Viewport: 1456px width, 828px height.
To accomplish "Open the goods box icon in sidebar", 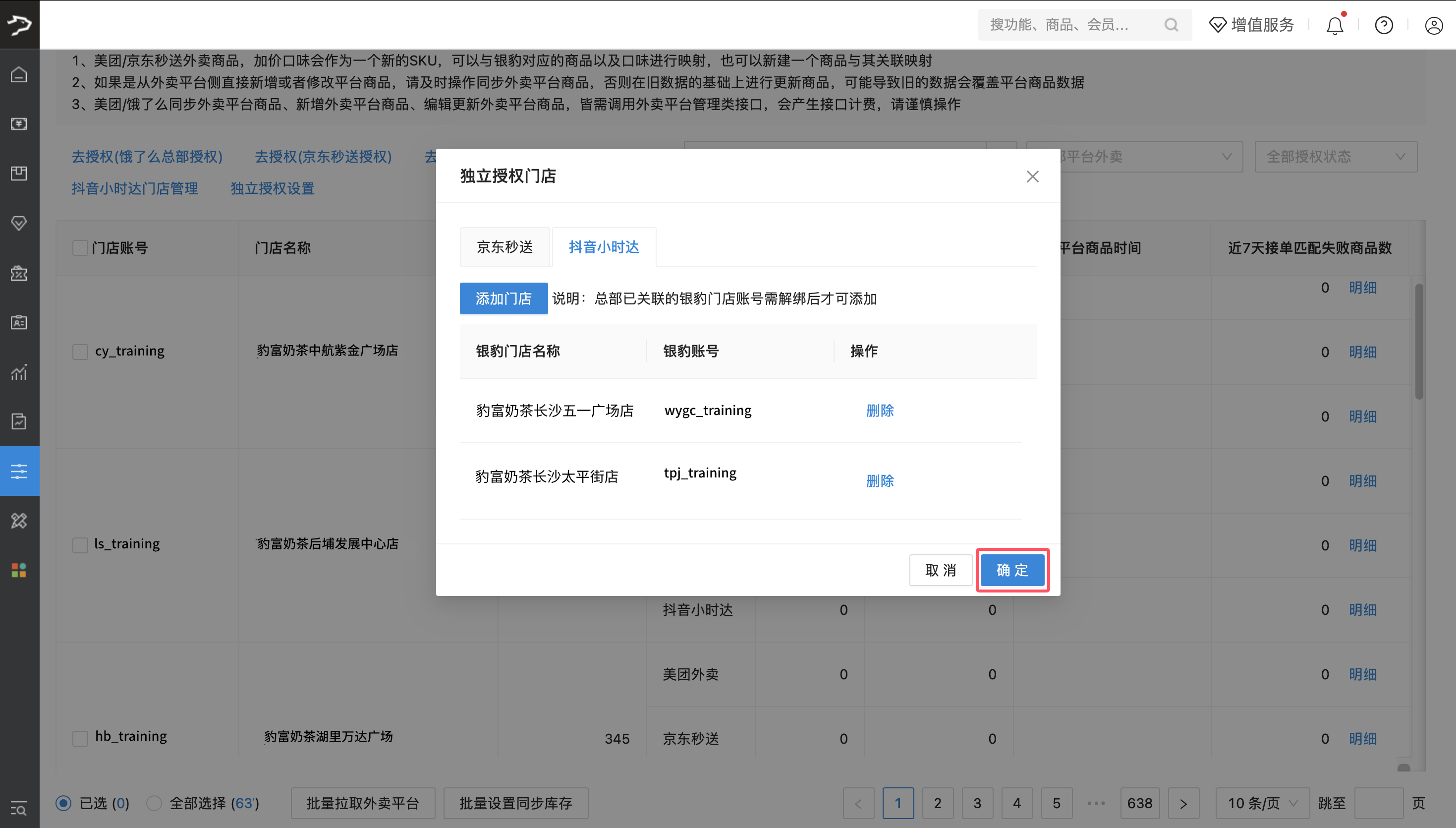I will [19, 174].
